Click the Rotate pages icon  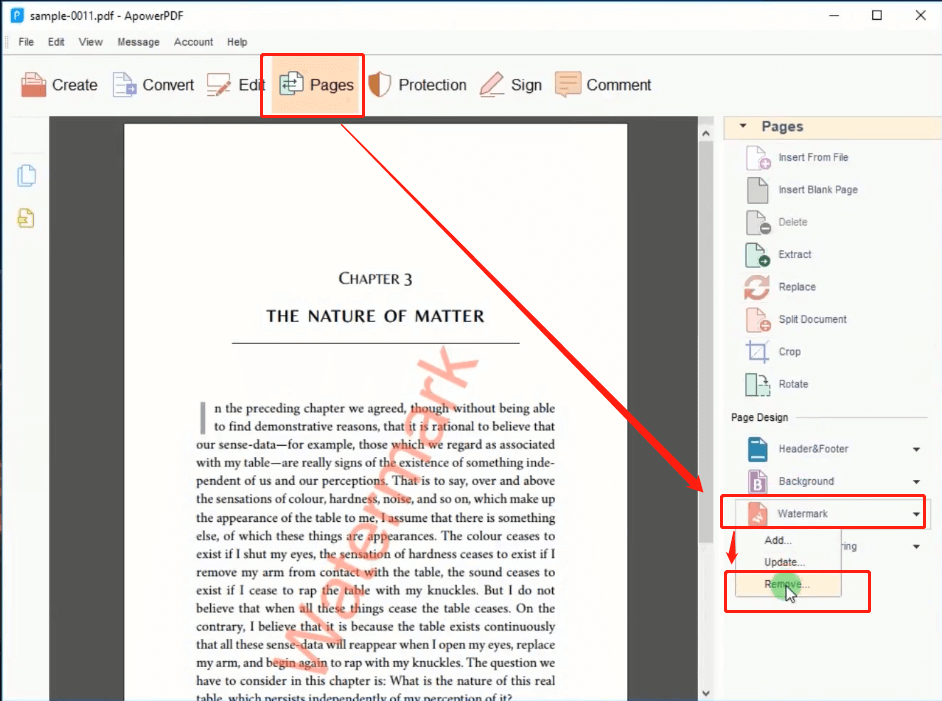pos(758,384)
